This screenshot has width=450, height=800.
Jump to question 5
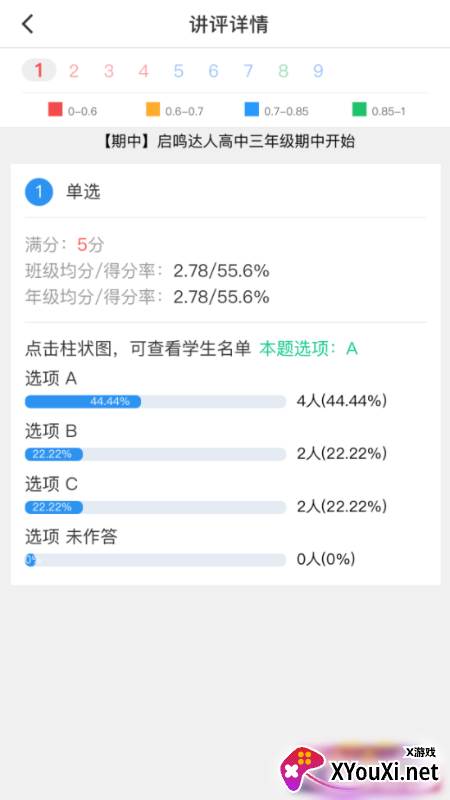(x=178, y=70)
